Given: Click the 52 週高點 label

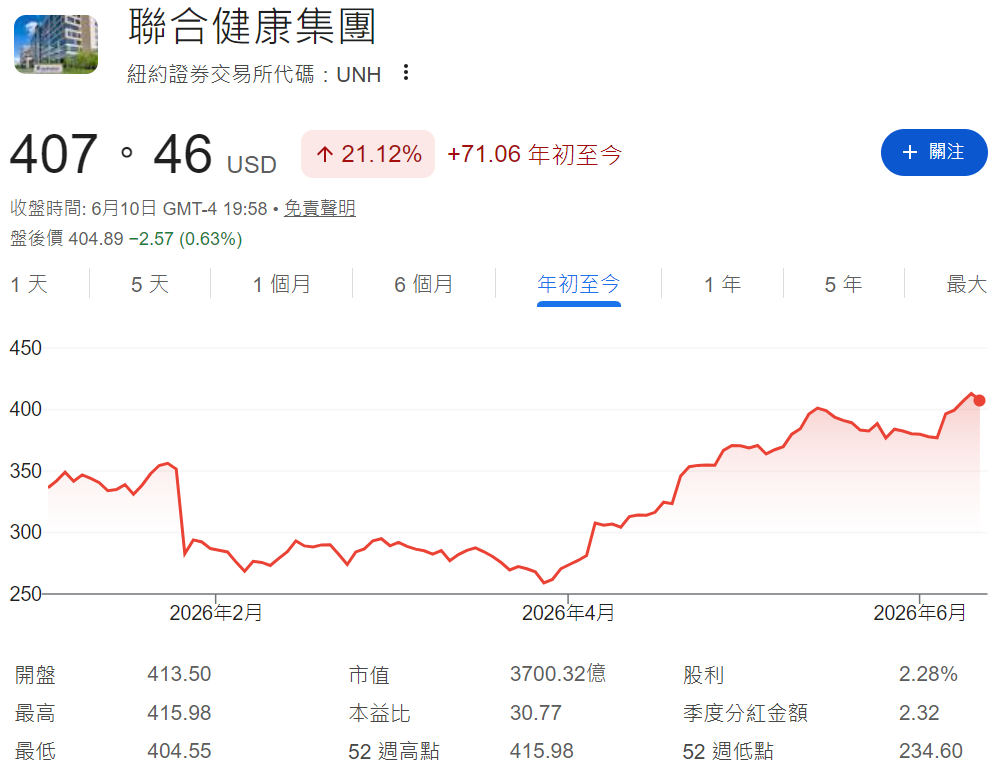Looking at the screenshot, I should pos(394,751).
